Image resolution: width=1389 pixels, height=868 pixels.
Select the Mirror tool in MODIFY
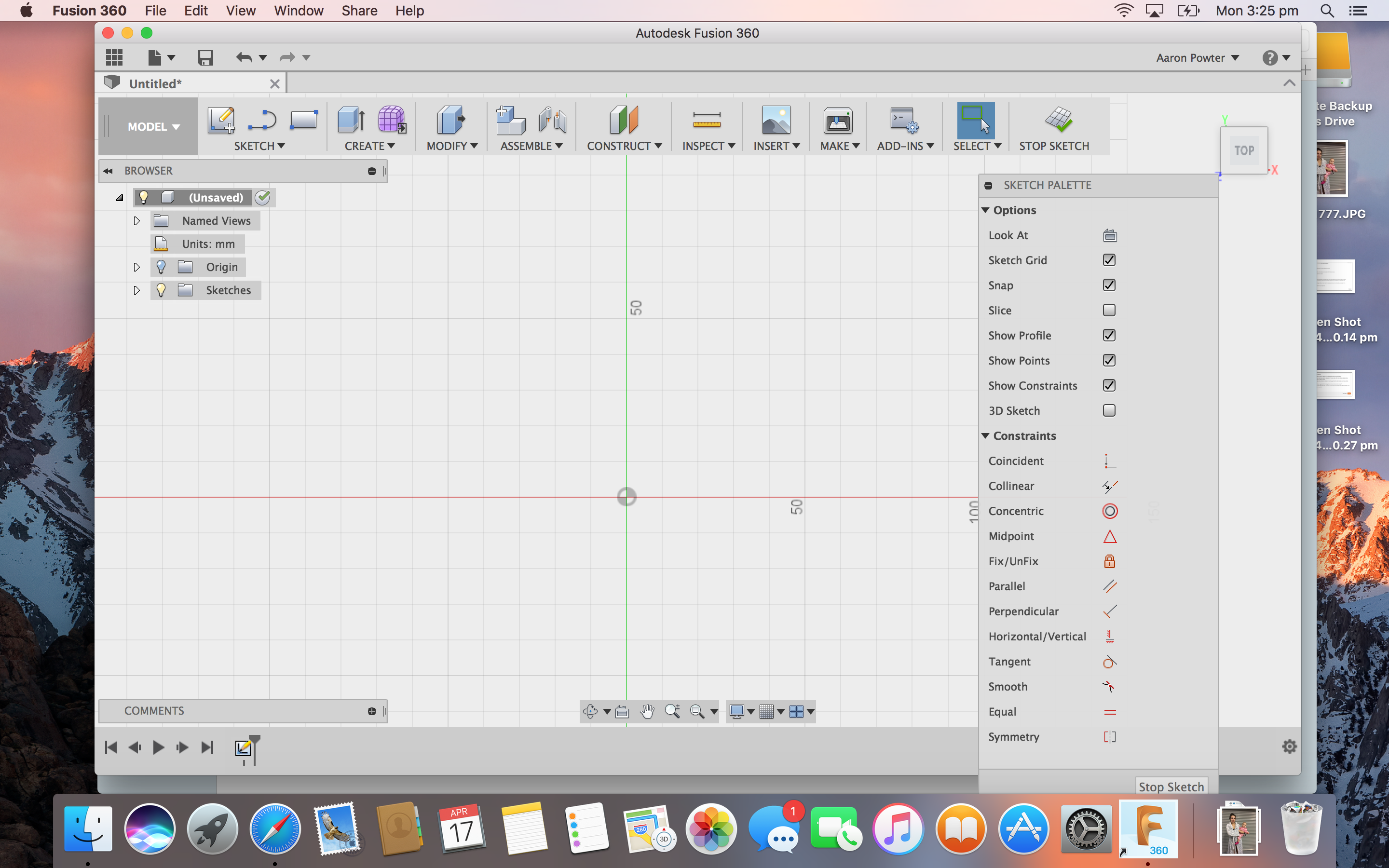(x=451, y=146)
